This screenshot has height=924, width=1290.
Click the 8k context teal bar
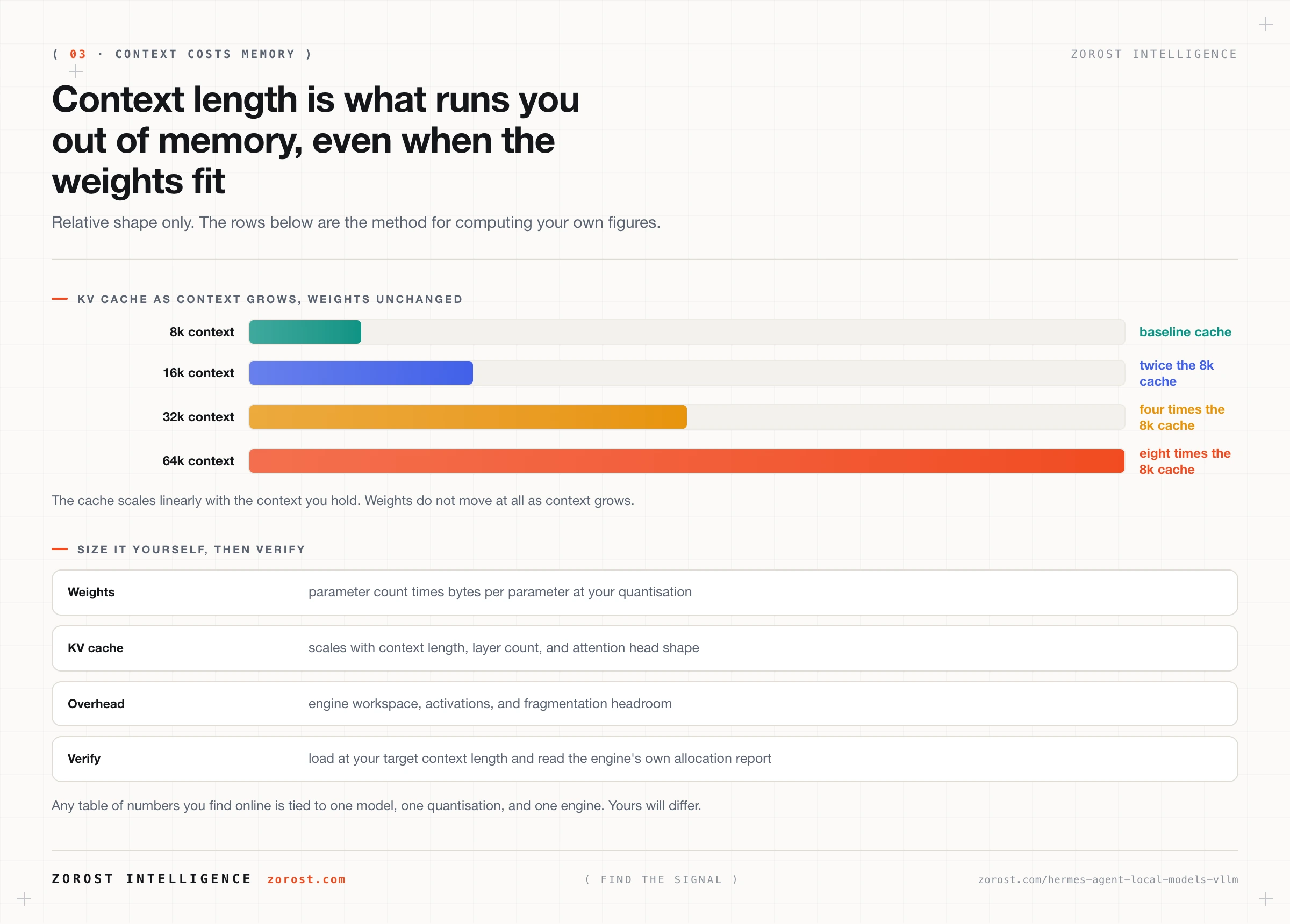coord(305,332)
